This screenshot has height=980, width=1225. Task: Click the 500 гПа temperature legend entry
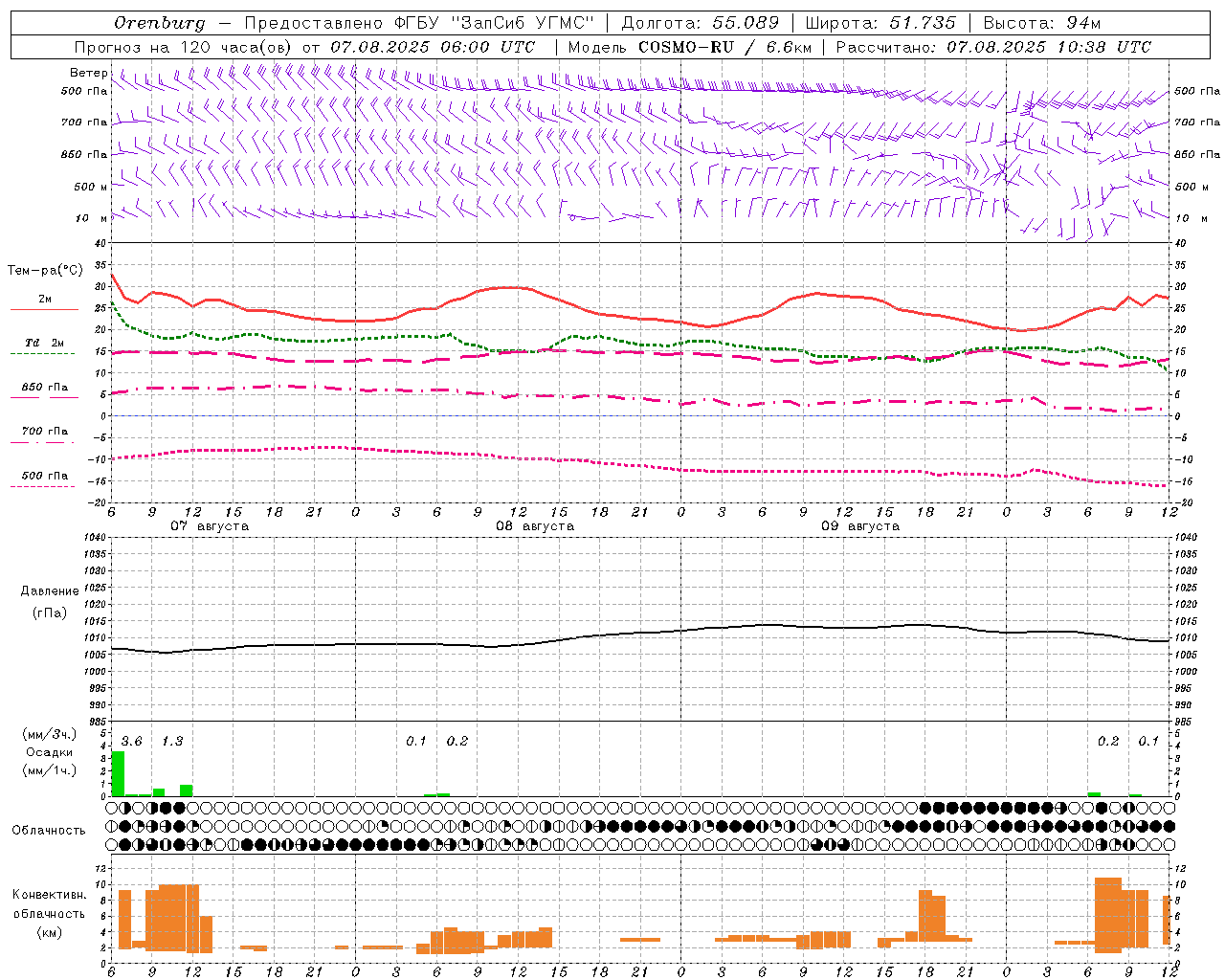click(x=45, y=476)
